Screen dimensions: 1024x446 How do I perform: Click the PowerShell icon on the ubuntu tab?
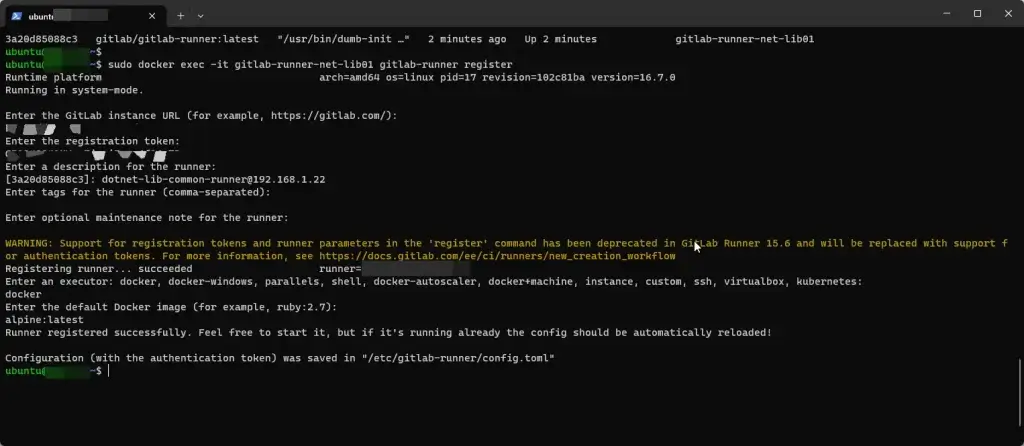(x=16, y=16)
